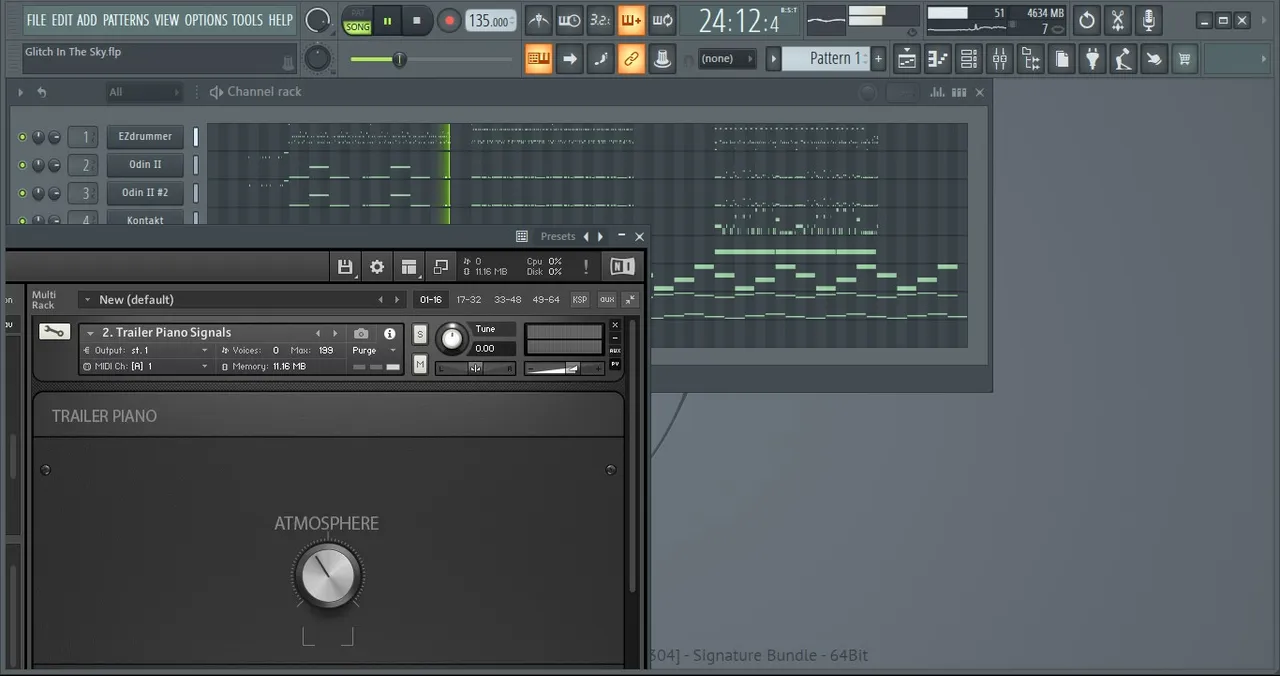Open the OPTIONS menu
The image size is (1280, 676).
[x=206, y=20]
